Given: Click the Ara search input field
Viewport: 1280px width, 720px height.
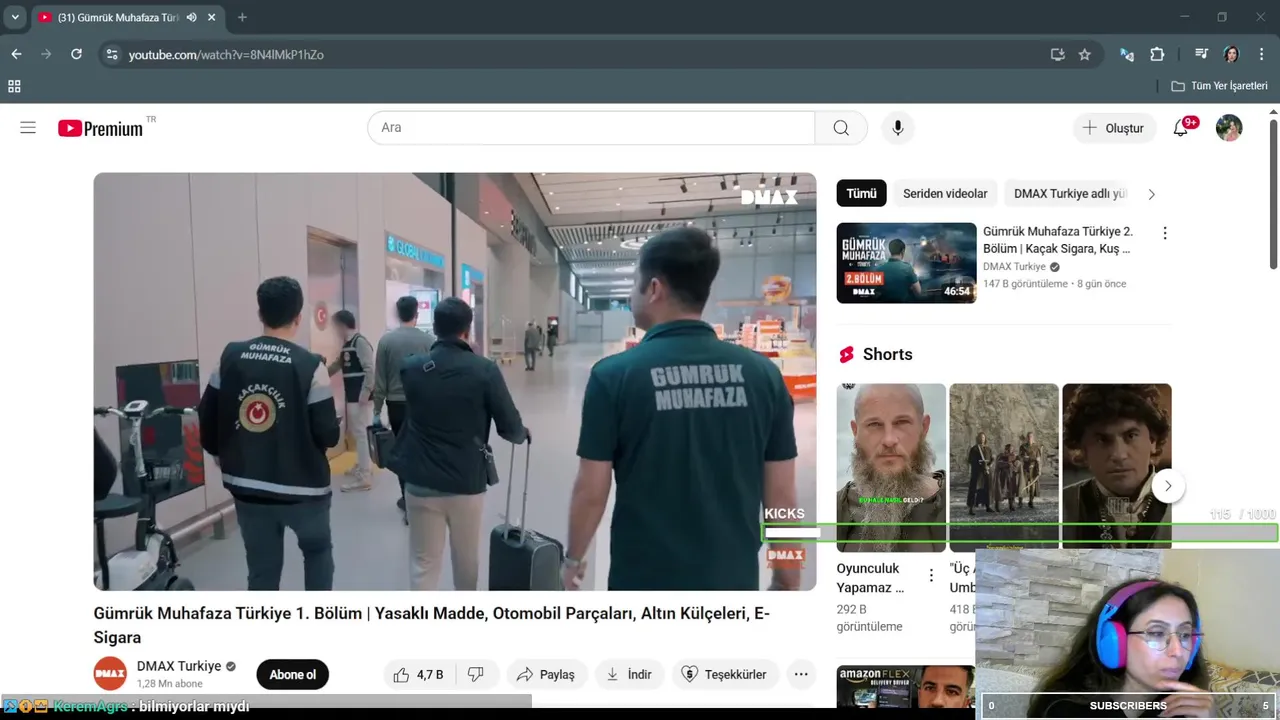Looking at the screenshot, I should pyautogui.click(x=591, y=128).
